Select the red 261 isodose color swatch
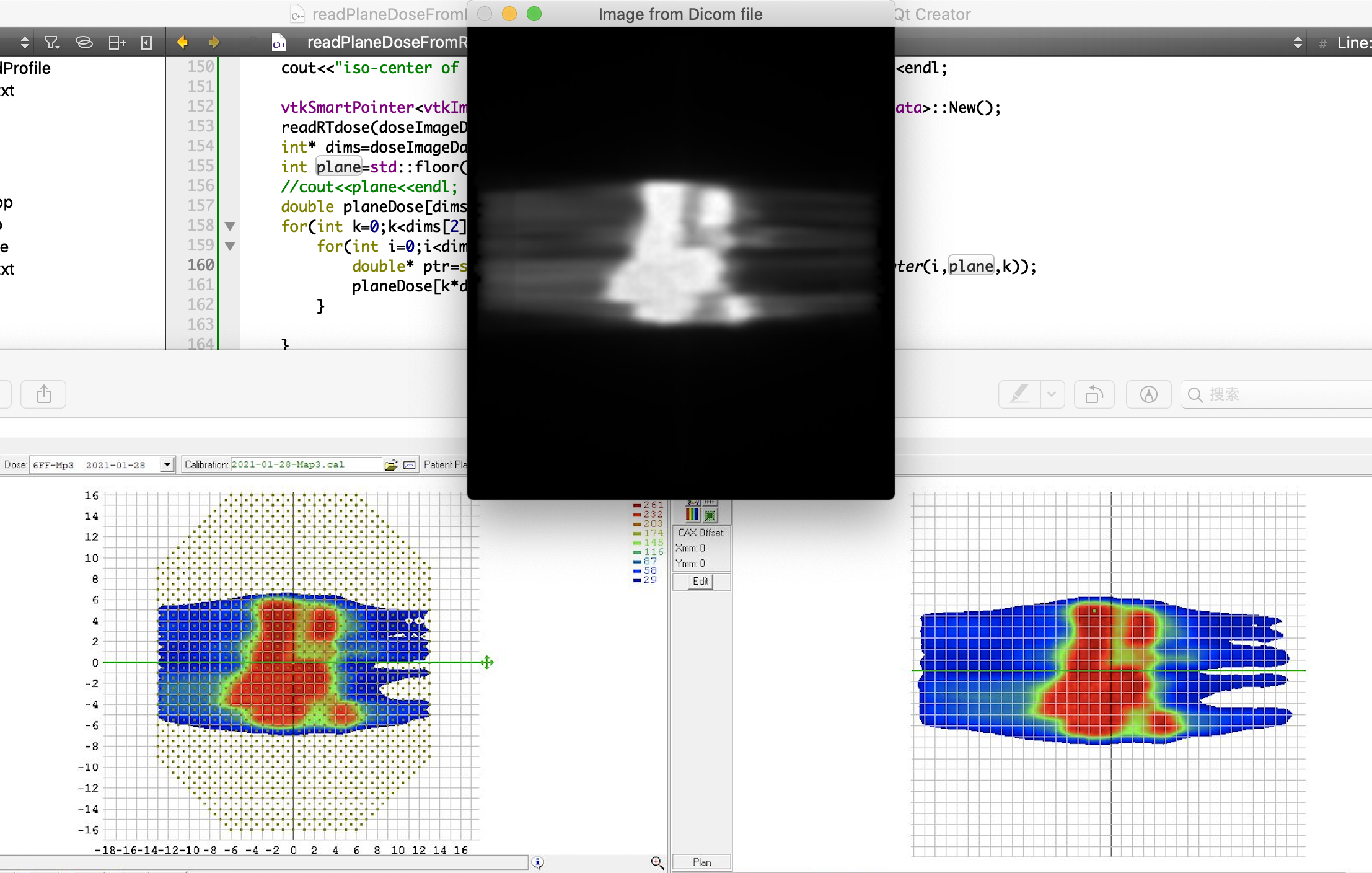The height and width of the screenshot is (873, 1372). pyautogui.click(x=637, y=505)
